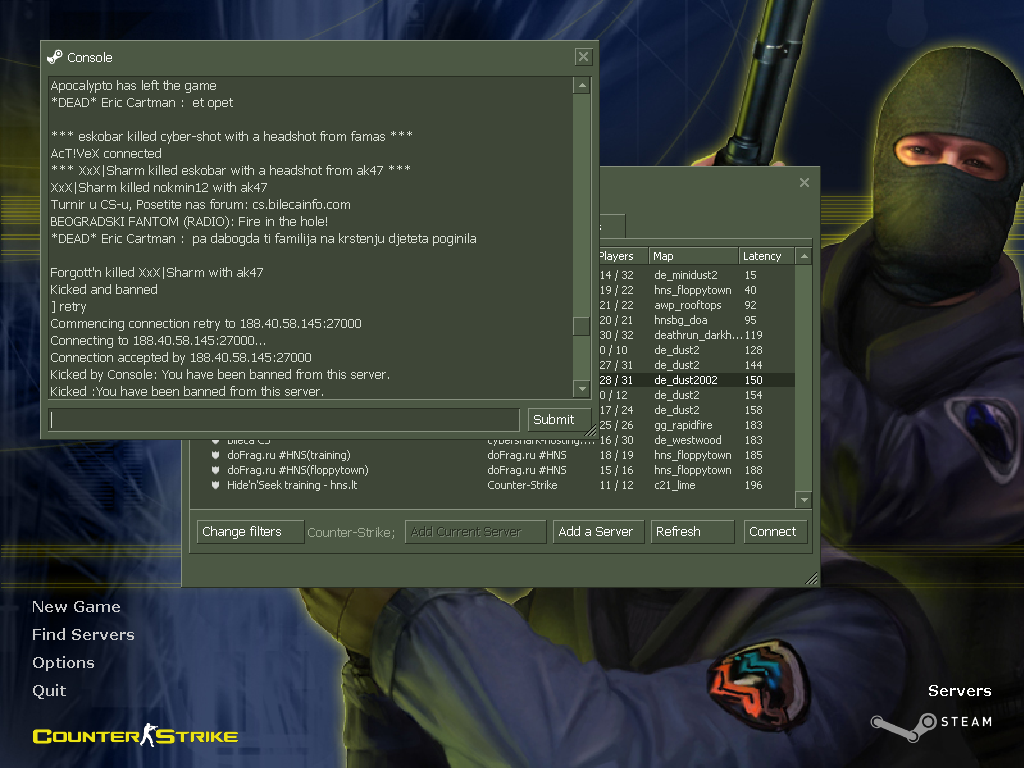
Task: Sort servers by Map column
Action: click(694, 256)
